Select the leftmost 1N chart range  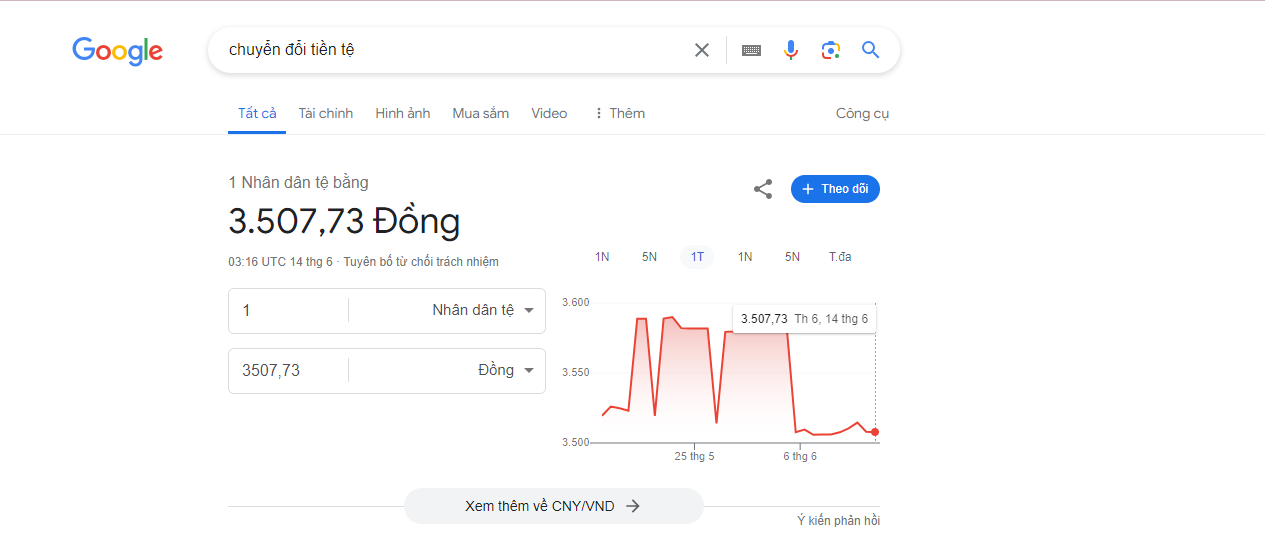pos(602,257)
